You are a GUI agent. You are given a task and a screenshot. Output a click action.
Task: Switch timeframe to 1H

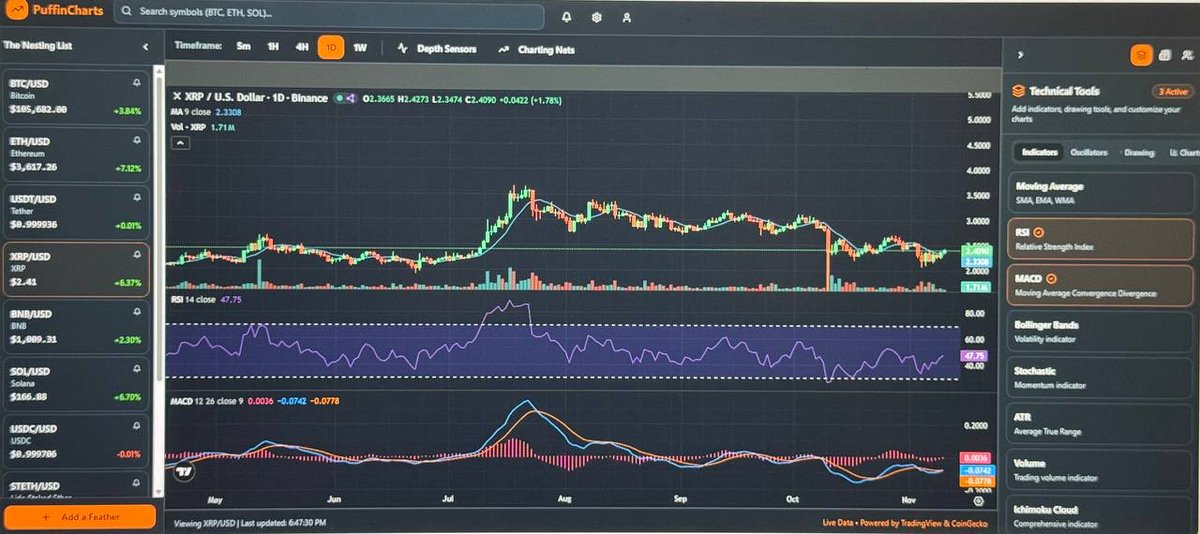pyautogui.click(x=272, y=47)
